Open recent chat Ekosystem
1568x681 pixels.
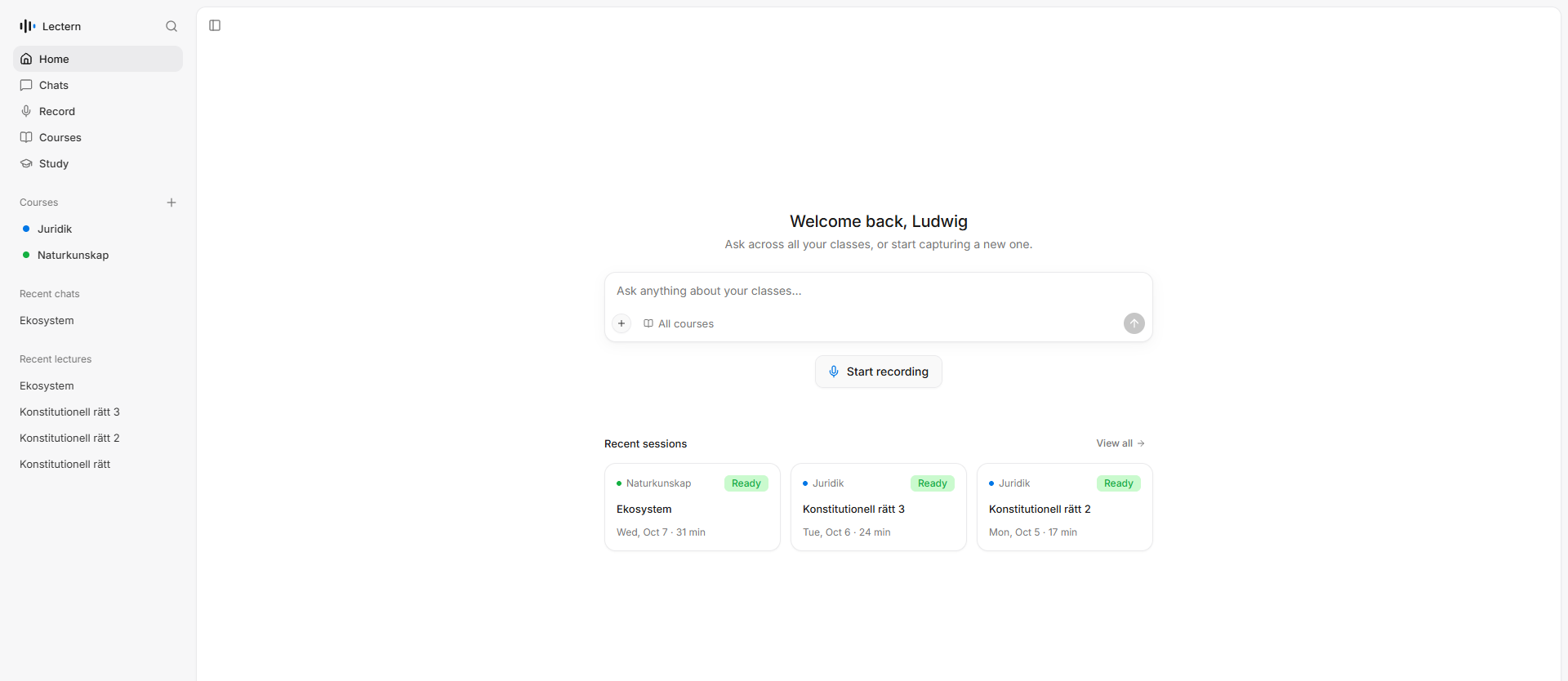(x=98, y=320)
